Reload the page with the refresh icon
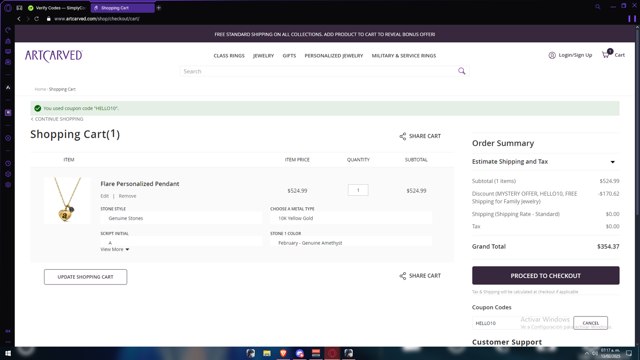The height and width of the screenshot is (360, 640). point(37,19)
